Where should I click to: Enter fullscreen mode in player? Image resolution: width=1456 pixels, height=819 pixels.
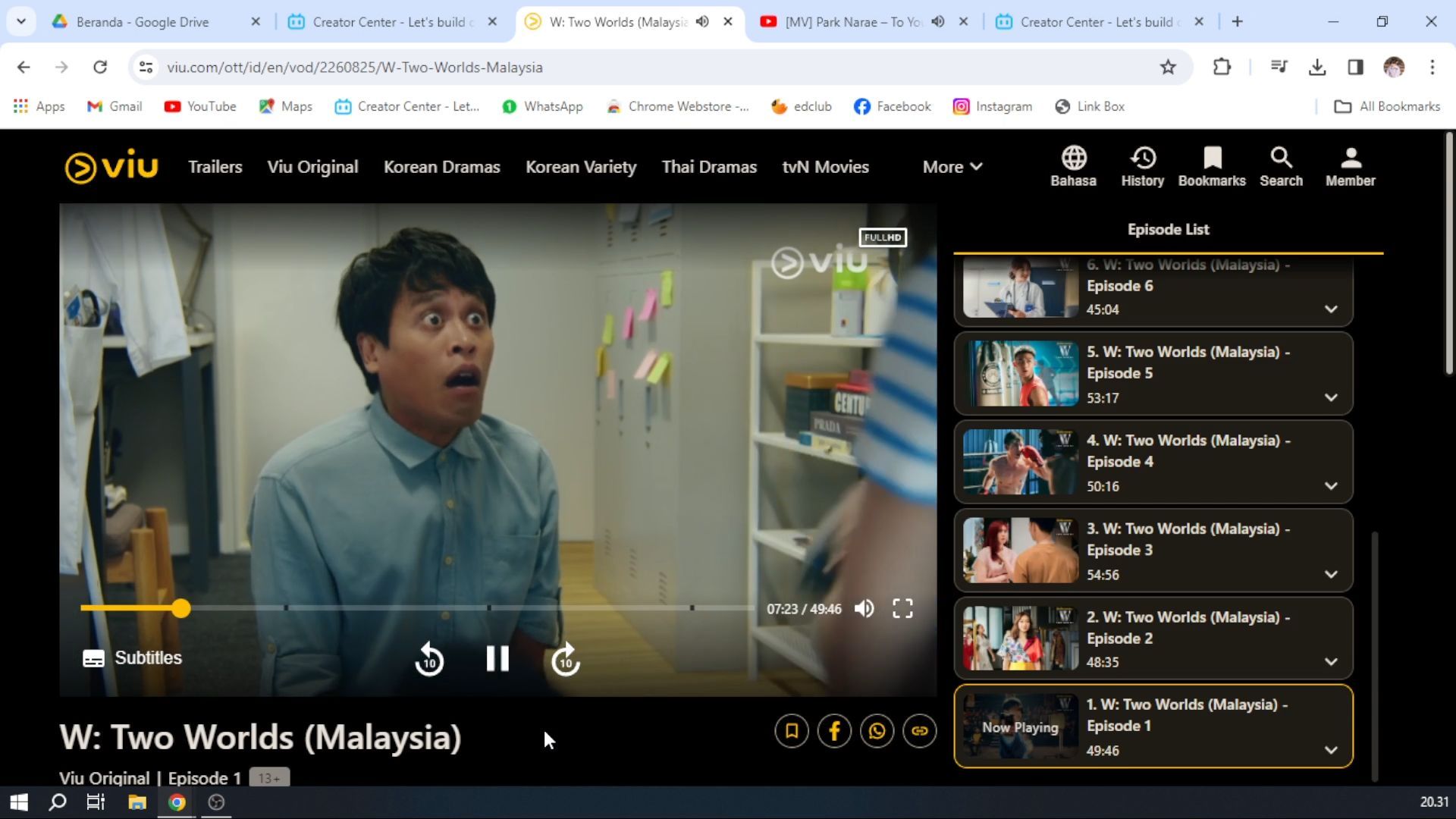pos(902,608)
